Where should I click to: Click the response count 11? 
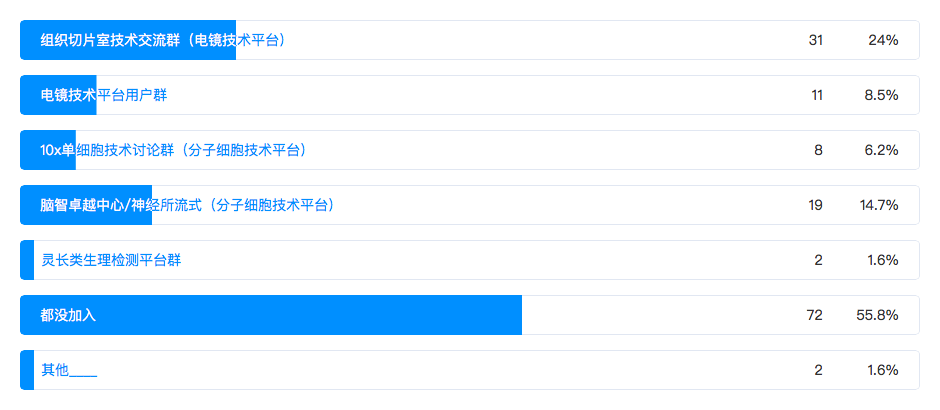tap(817, 95)
